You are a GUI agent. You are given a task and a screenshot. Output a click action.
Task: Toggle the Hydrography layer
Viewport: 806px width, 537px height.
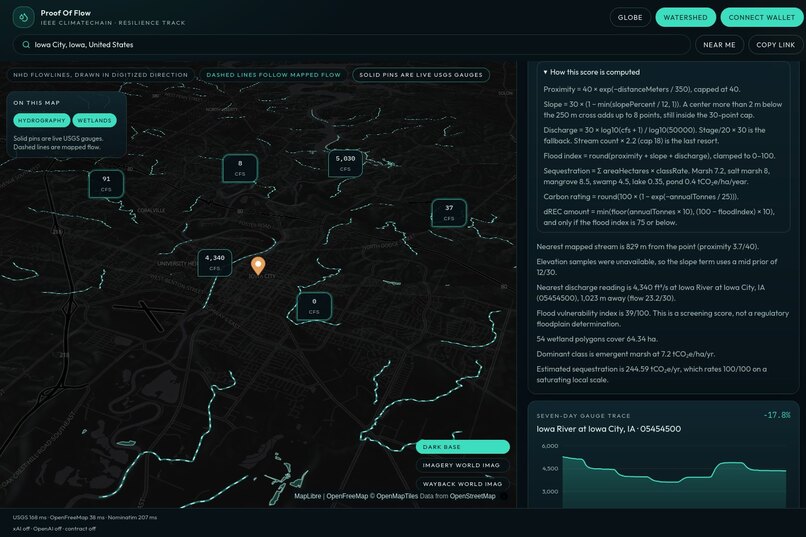pos(42,120)
